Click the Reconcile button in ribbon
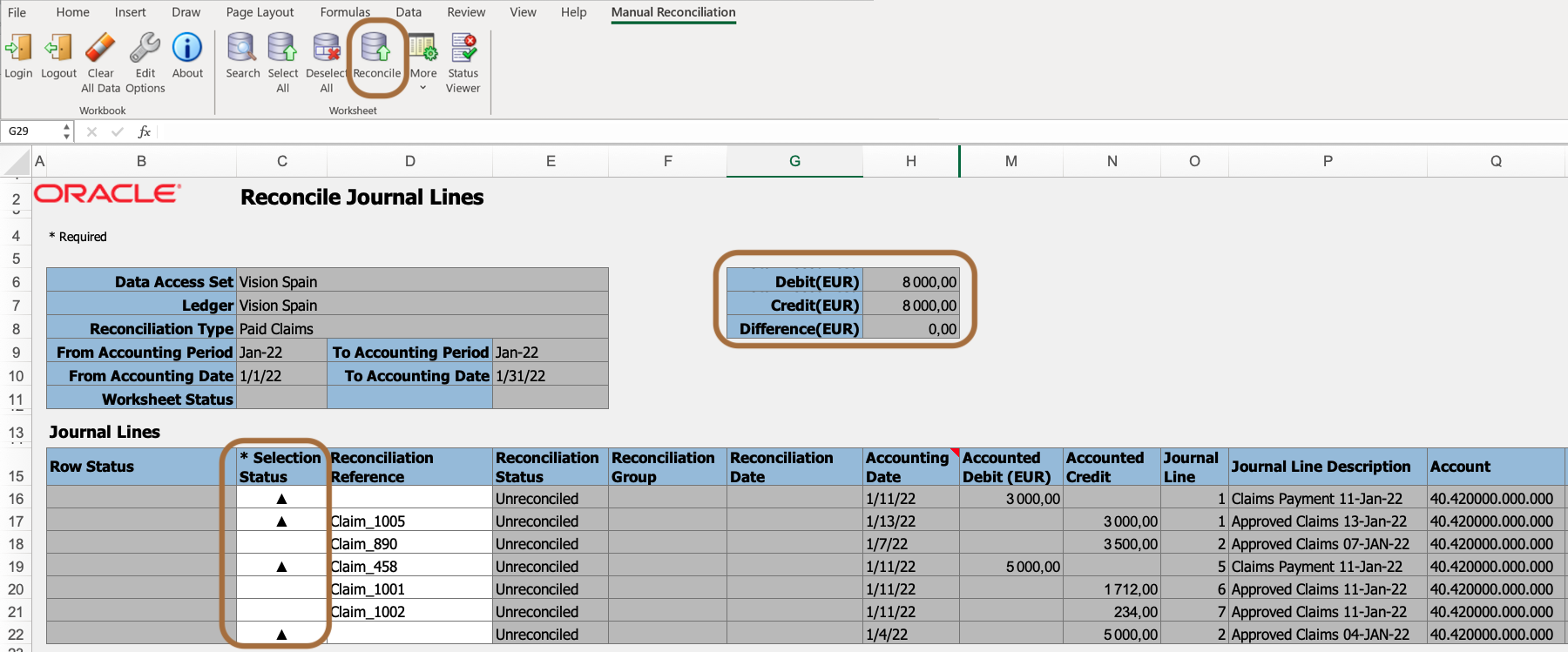Screen dimensions: 1568x652 point(376,50)
